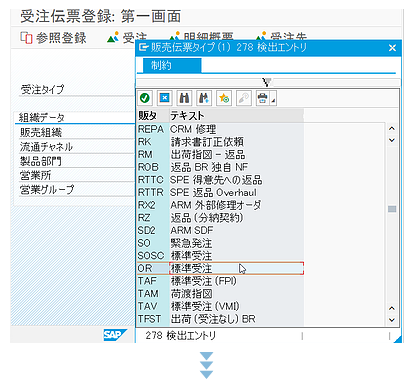The width and height of the screenshot is (410, 384).
Task: Click status text 278 検出エントリ at bottom
Action: tap(181, 335)
